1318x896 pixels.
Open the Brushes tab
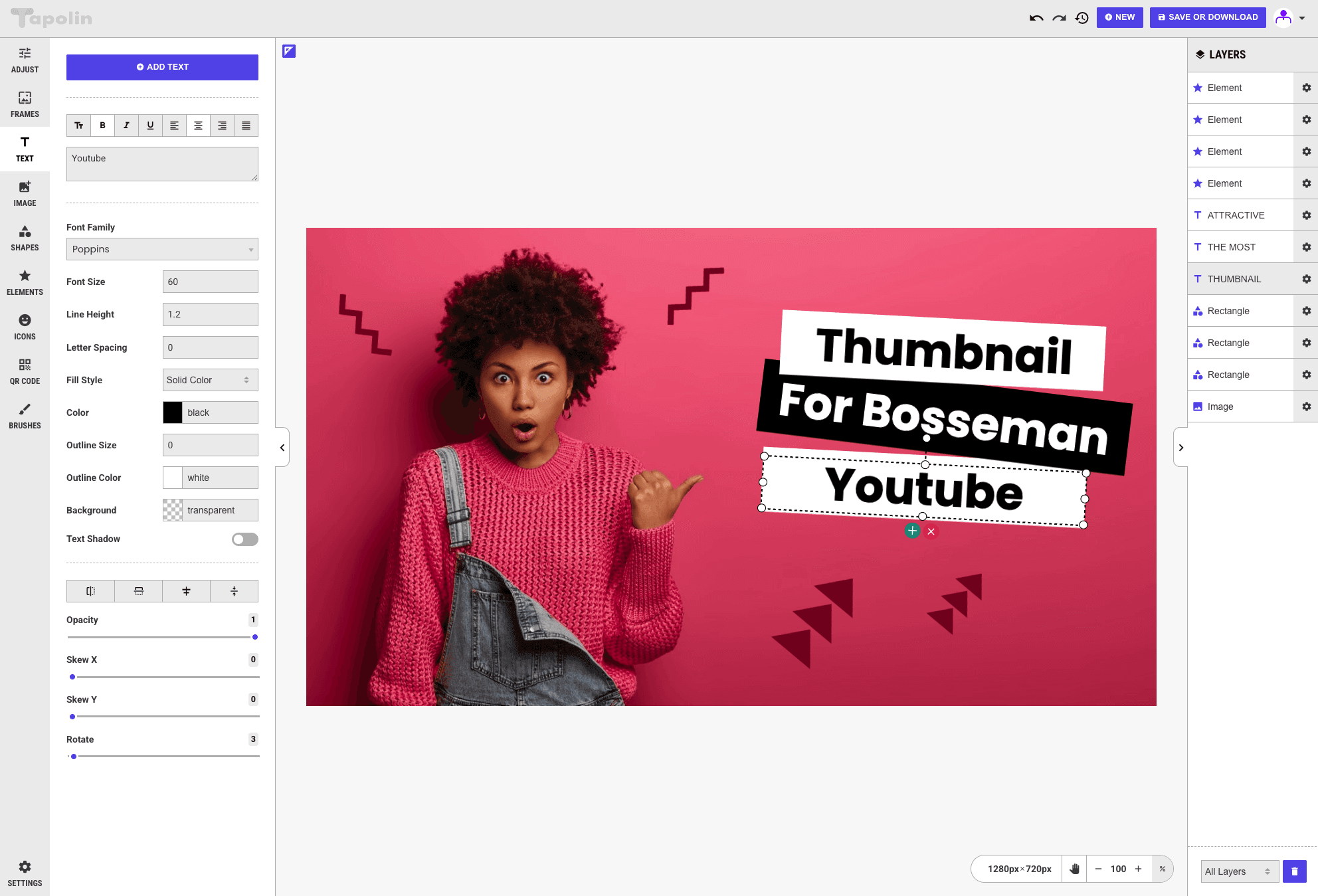(x=25, y=416)
